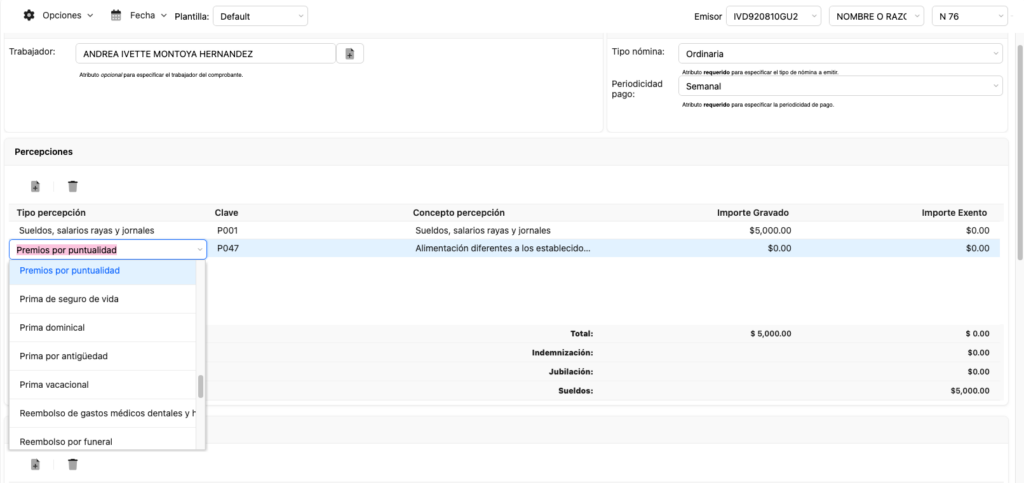Select Reembolso por funeral option
Viewport: 1024px width, 483px height.
(x=103, y=441)
